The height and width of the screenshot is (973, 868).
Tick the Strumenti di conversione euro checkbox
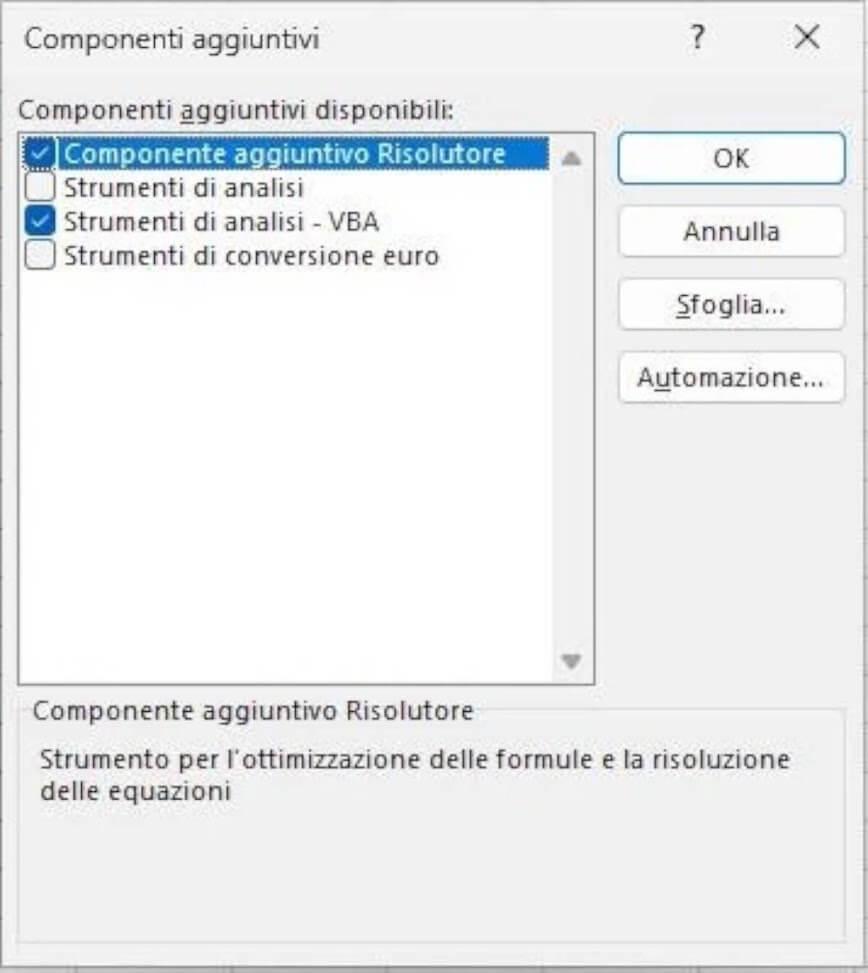[x=40, y=255]
